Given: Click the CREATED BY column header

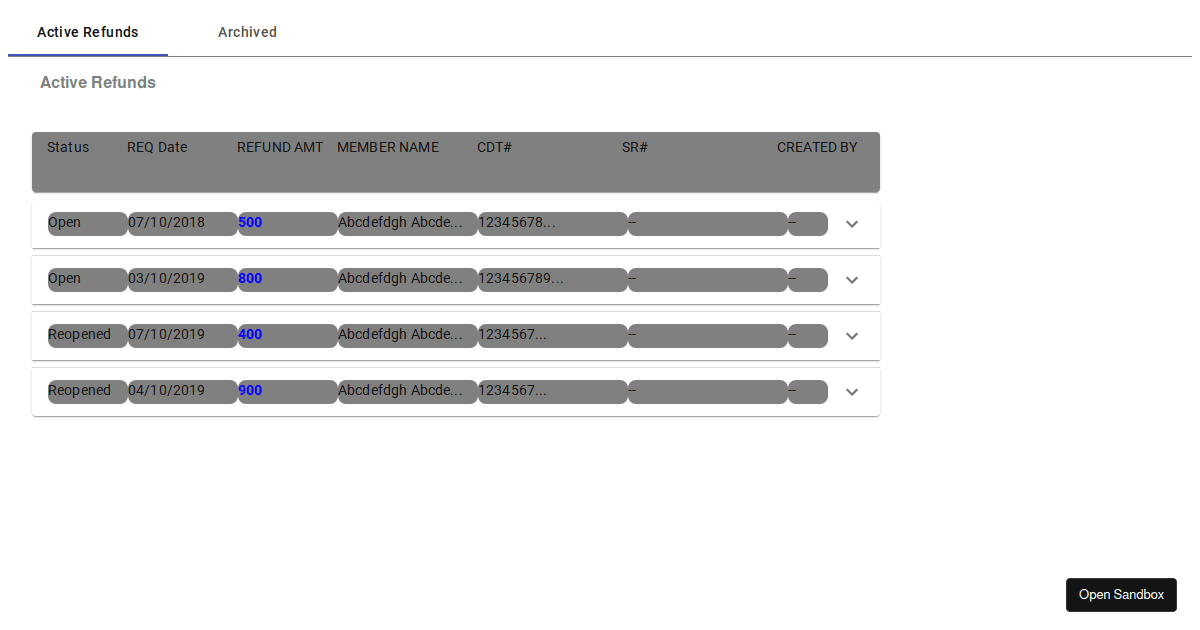Looking at the screenshot, I should pyautogui.click(x=817, y=147).
